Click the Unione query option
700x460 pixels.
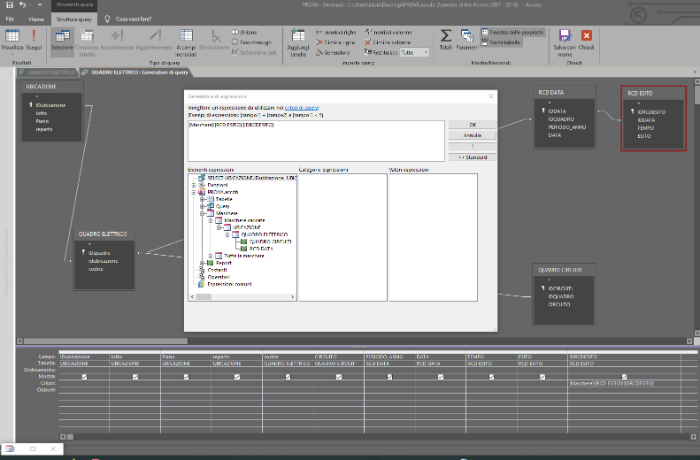click(244, 32)
